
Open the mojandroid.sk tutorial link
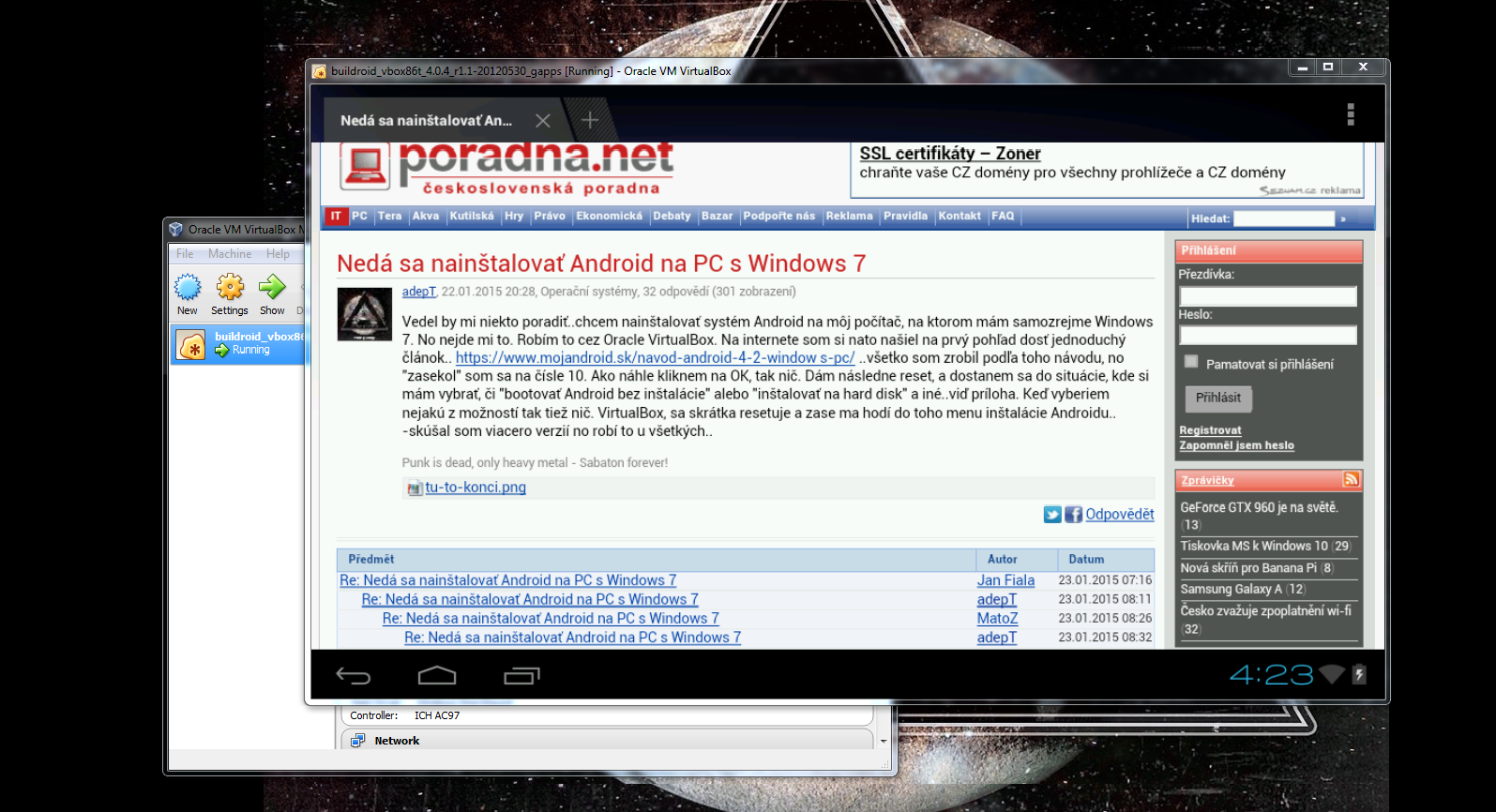click(655, 358)
